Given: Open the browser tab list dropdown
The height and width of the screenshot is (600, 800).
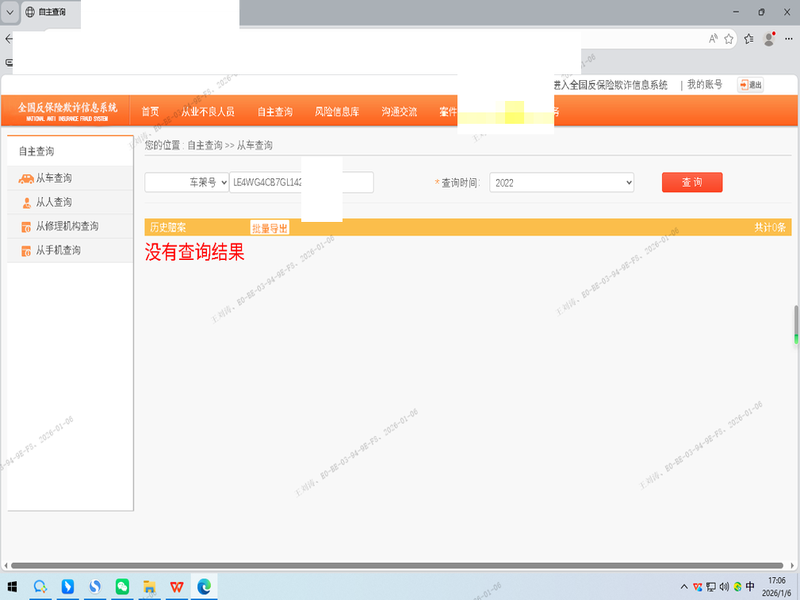Looking at the screenshot, I should (11, 12).
